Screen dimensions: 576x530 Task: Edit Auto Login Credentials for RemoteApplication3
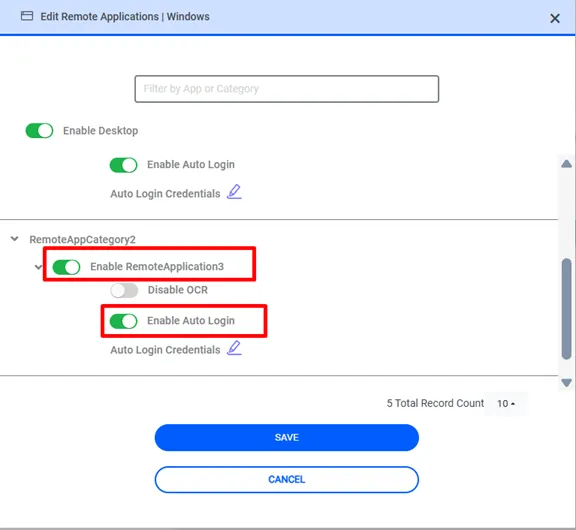[x=234, y=348]
